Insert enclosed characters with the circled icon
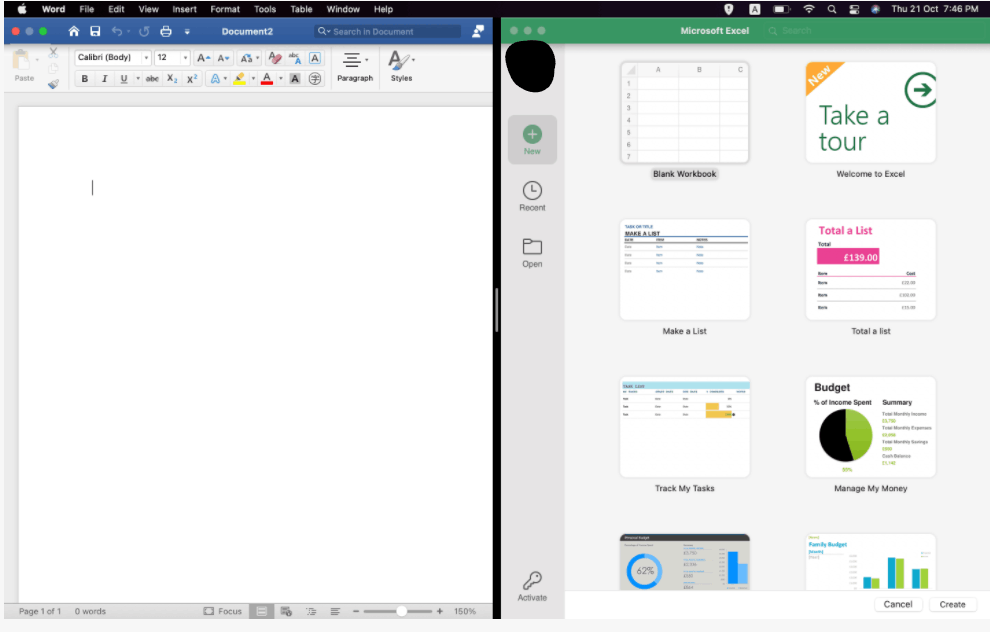Viewport: 990px width, 632px height. [315, 79]
